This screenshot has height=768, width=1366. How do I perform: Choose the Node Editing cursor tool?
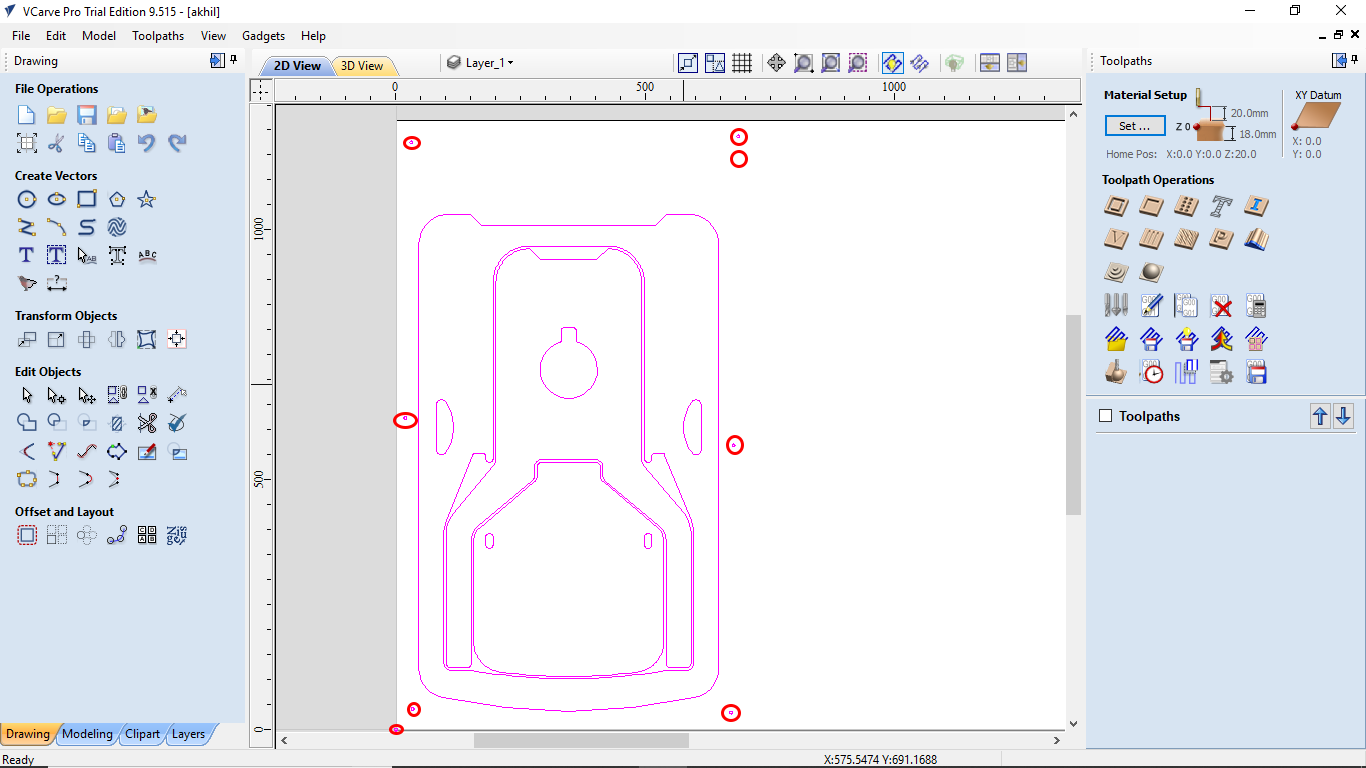point(57,395)
